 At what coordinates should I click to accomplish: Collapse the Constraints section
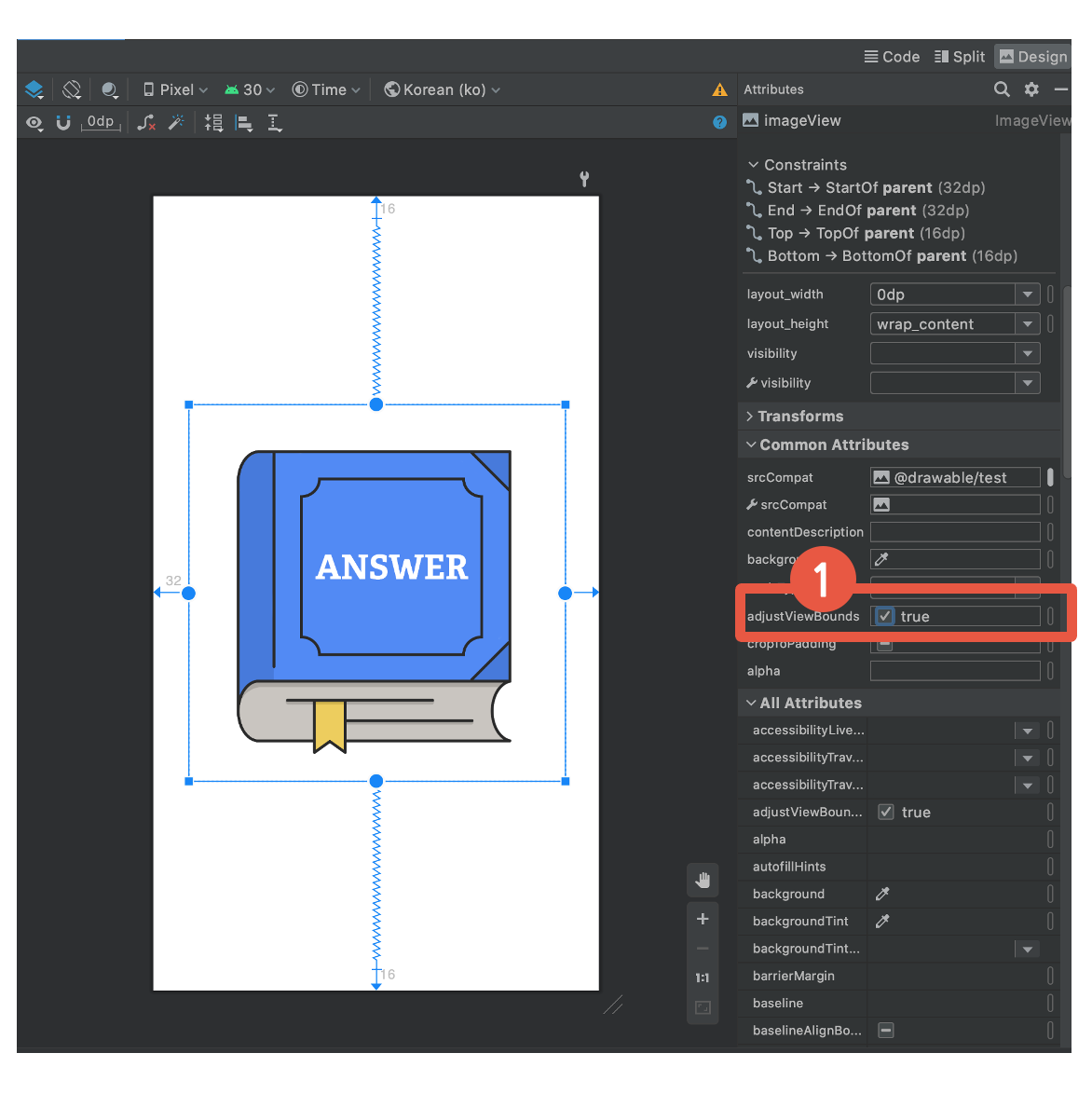click(x=753, y=165)
